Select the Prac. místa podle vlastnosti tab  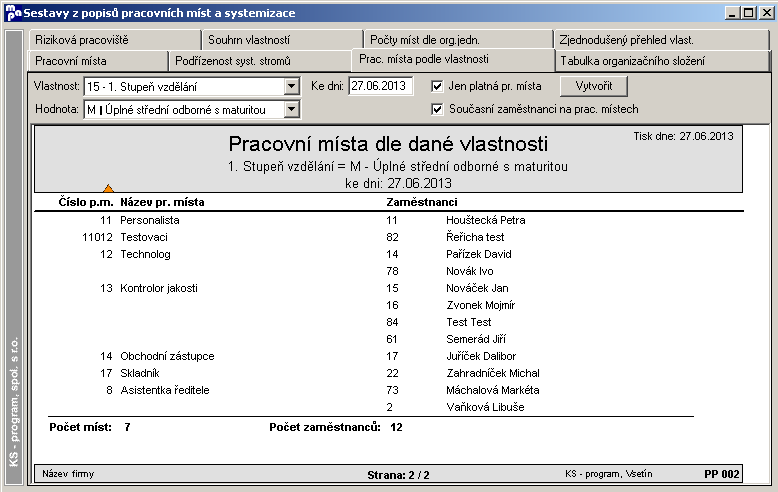[x=453, y=60]
